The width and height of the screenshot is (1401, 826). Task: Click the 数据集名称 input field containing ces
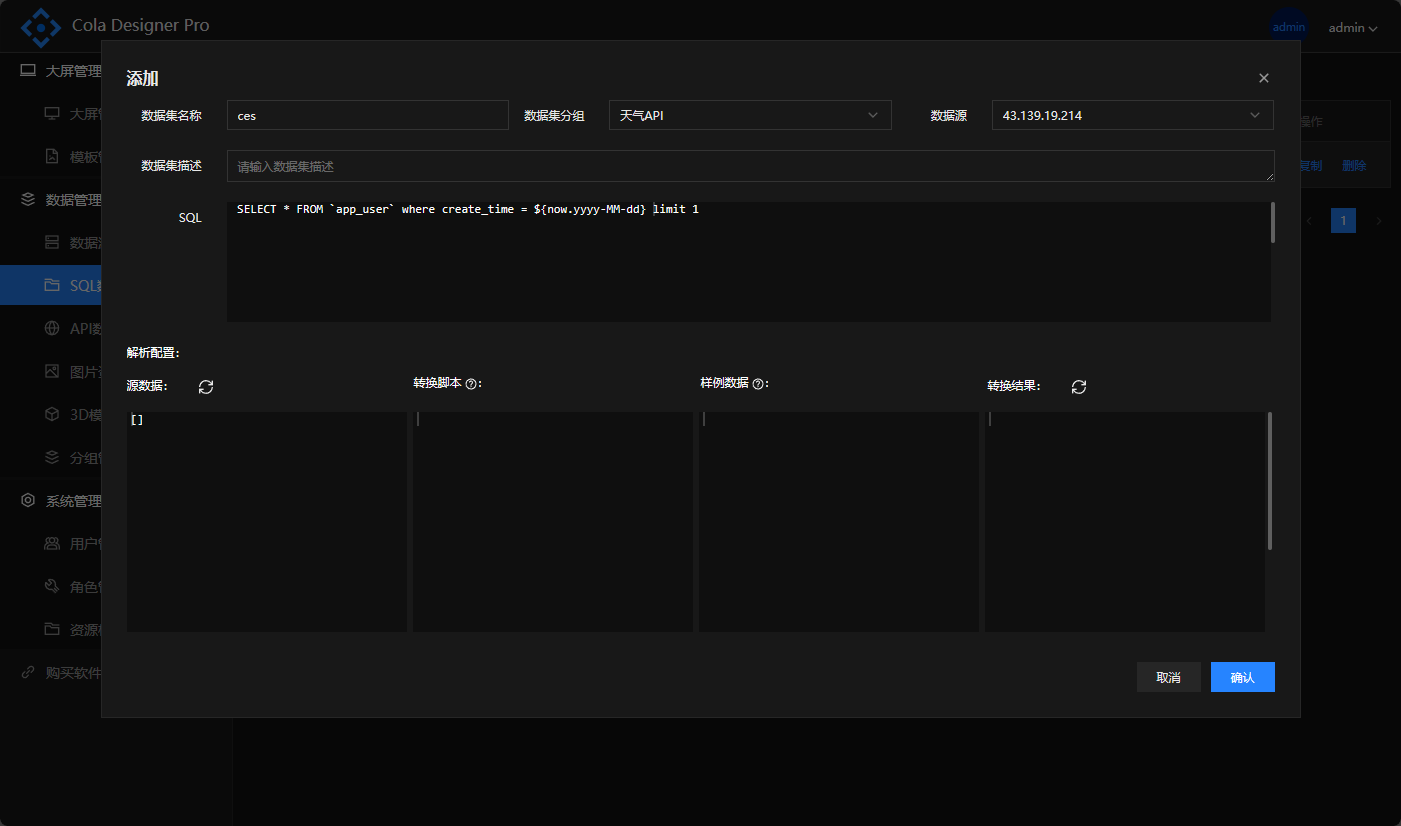(368, 116)
